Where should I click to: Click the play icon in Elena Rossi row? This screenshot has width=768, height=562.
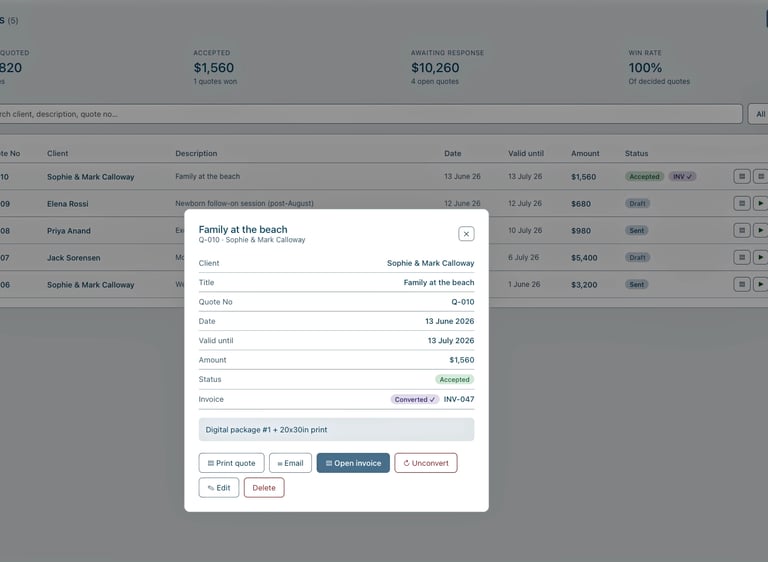pyautogui.click(x=760, y=203)
